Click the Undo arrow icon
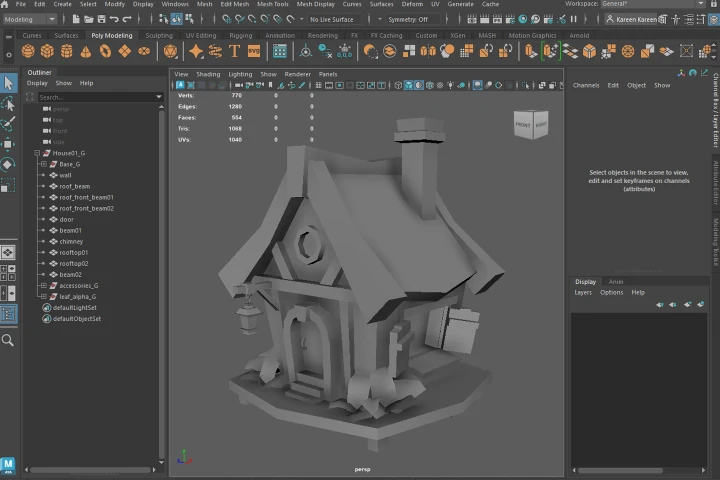 point(114,19)
